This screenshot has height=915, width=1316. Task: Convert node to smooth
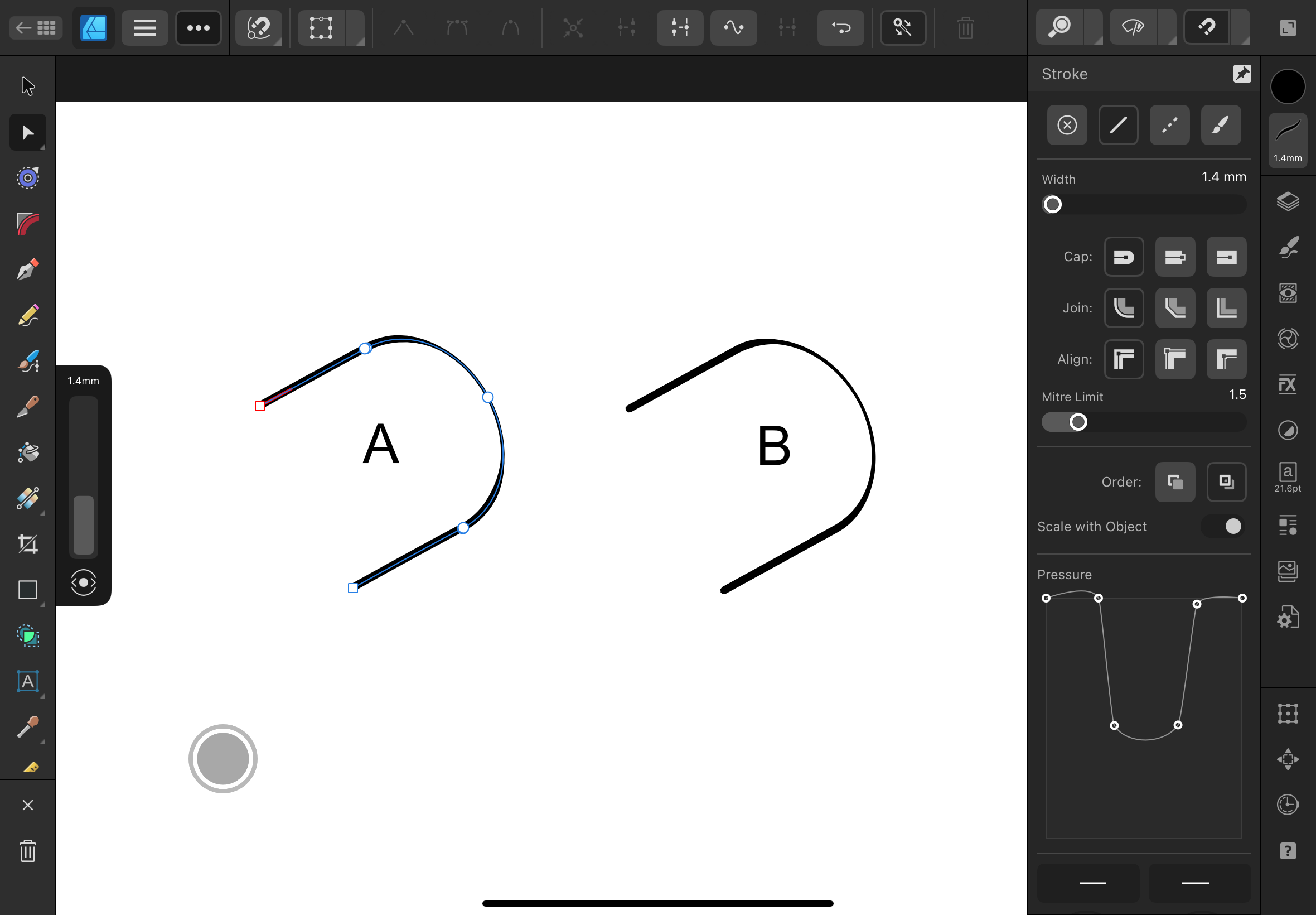(457, 27)
